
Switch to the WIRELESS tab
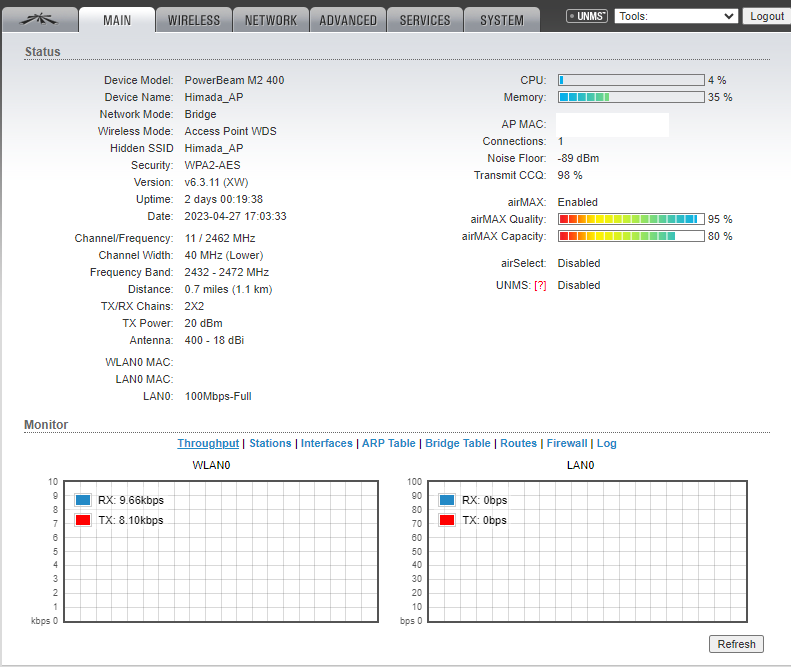tap(194, 20)
